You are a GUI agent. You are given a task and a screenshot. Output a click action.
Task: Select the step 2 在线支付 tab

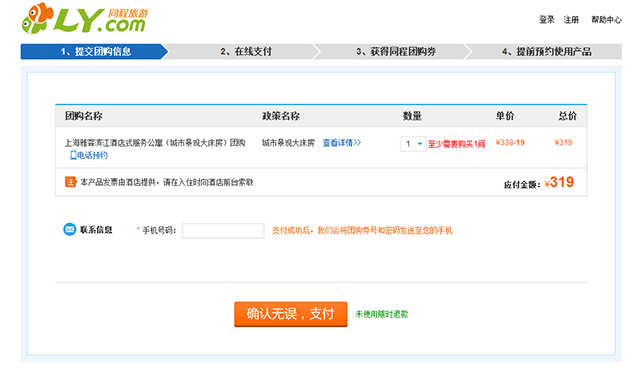(246, 51)
